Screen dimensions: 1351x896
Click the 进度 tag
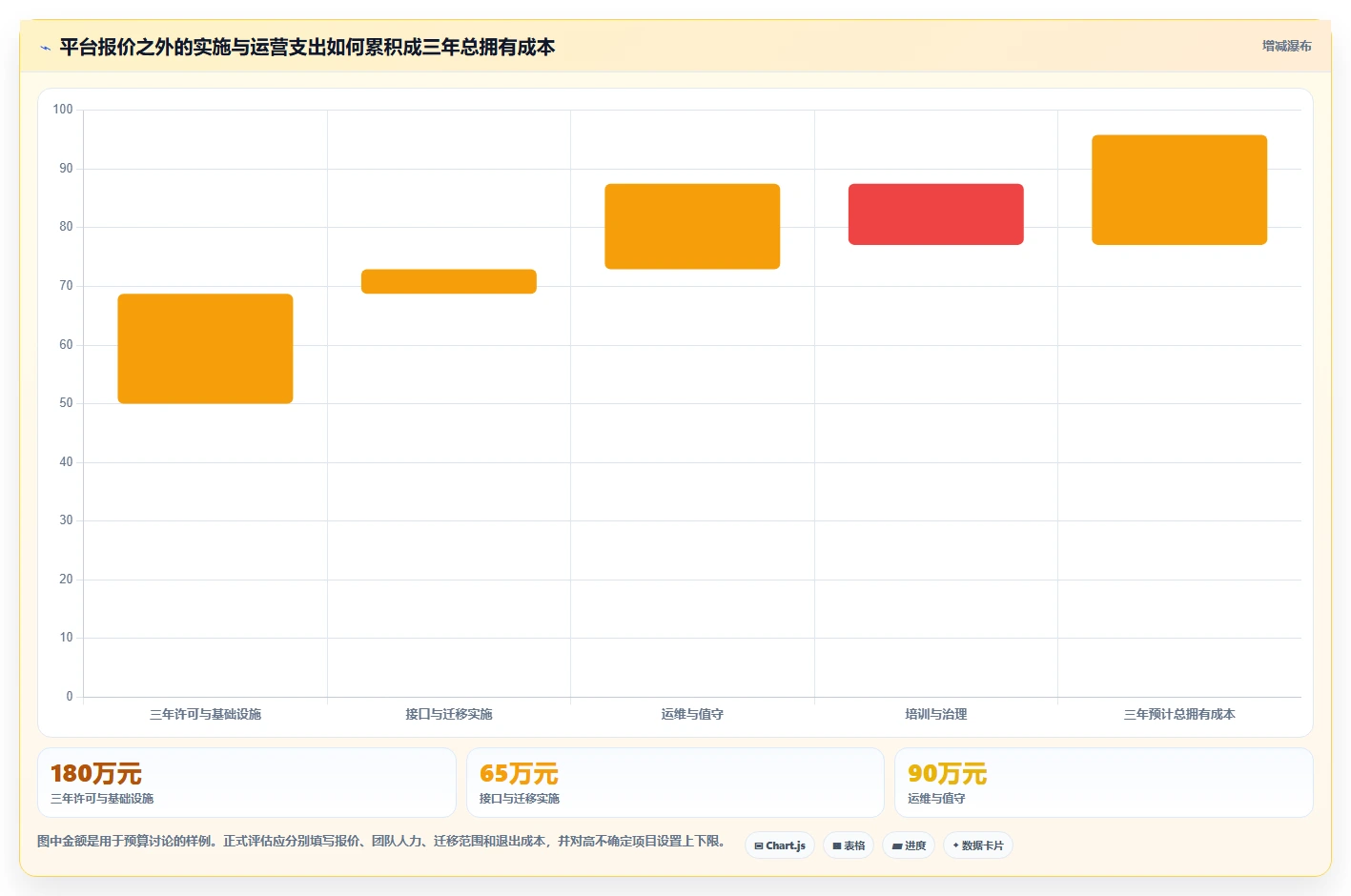909,845
